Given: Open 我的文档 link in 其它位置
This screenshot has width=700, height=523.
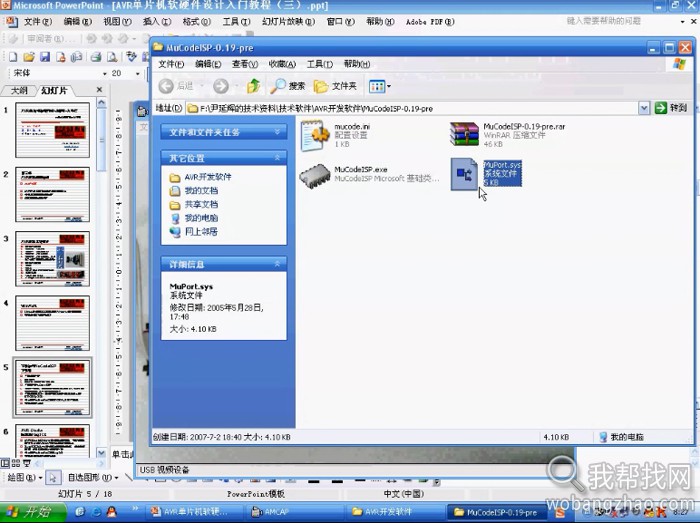Looking at the screenshot, I should tap(201, 191).
